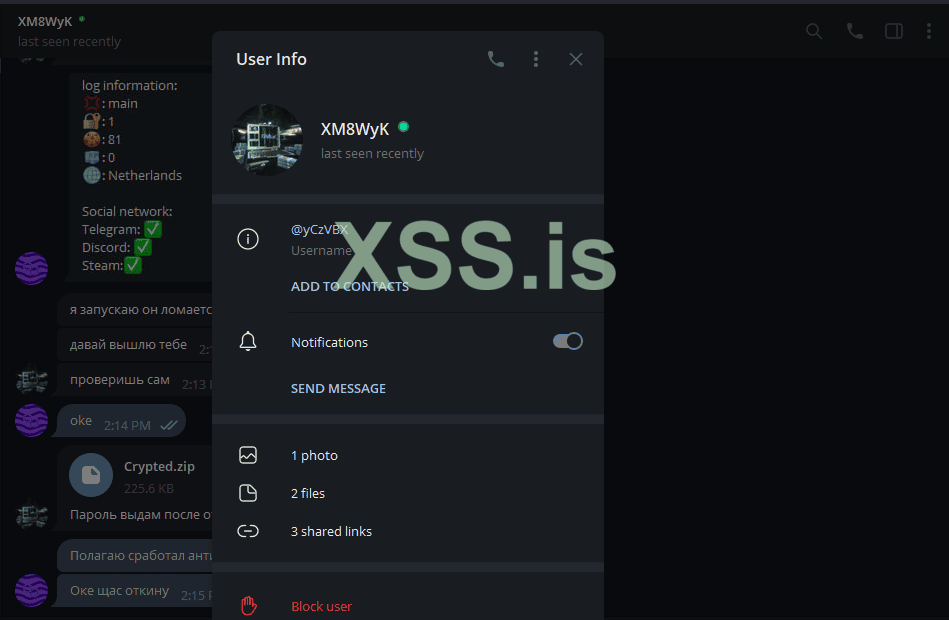Screen dimensions: 949x620
Task: Click ADD TO CONTACTS
Action: (x=350, y=286)
